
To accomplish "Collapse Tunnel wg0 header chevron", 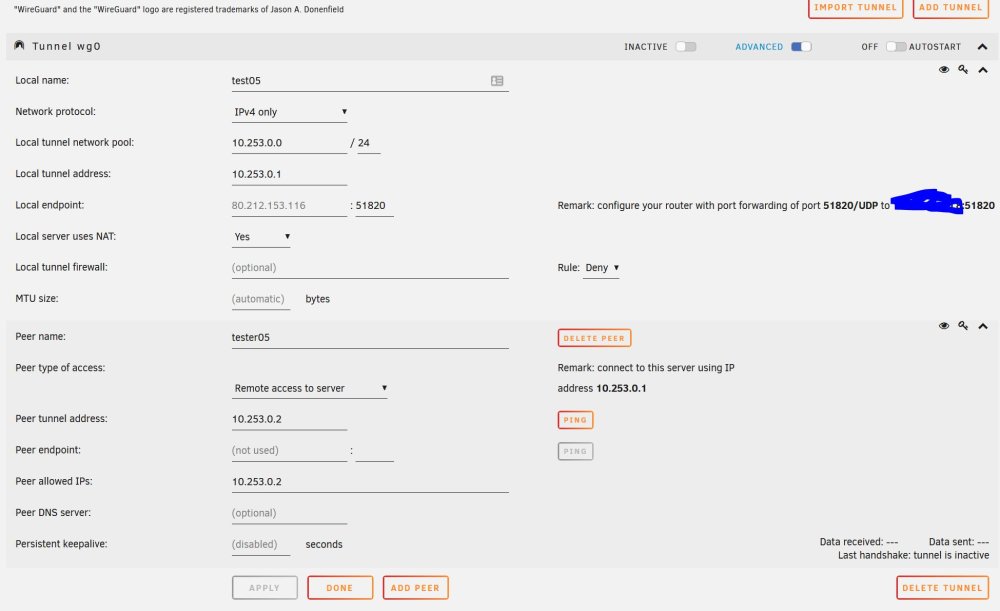I will click(x=982, y=47).
